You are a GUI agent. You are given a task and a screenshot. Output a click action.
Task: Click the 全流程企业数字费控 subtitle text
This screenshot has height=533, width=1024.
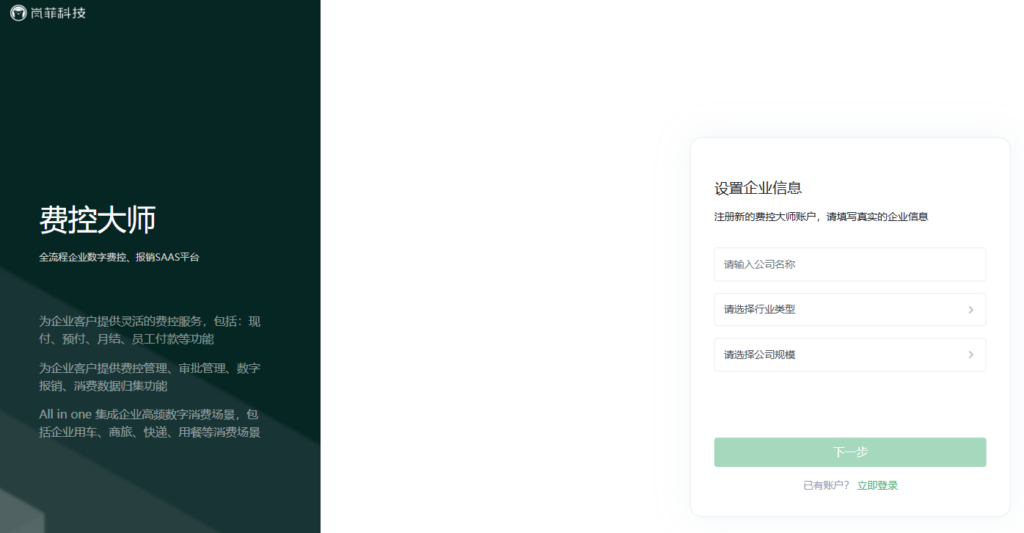pos(119,257)
